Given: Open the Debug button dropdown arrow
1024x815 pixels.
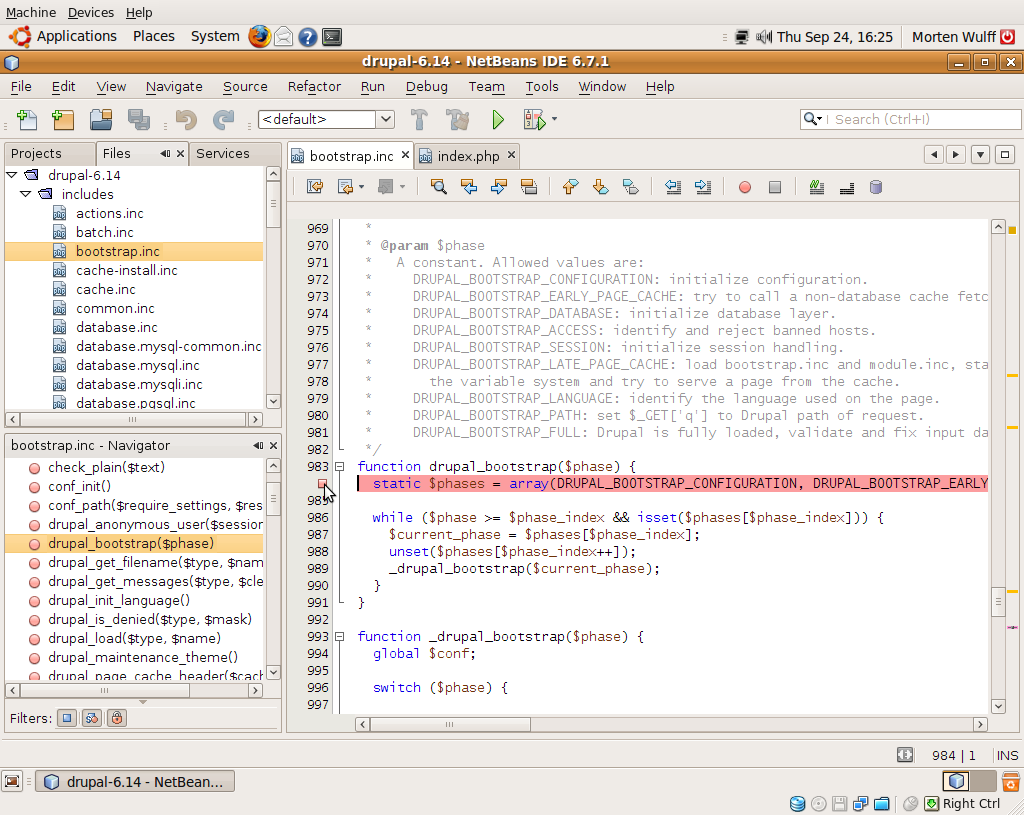Looking at the screenshot, I should (x=554, y=119).
